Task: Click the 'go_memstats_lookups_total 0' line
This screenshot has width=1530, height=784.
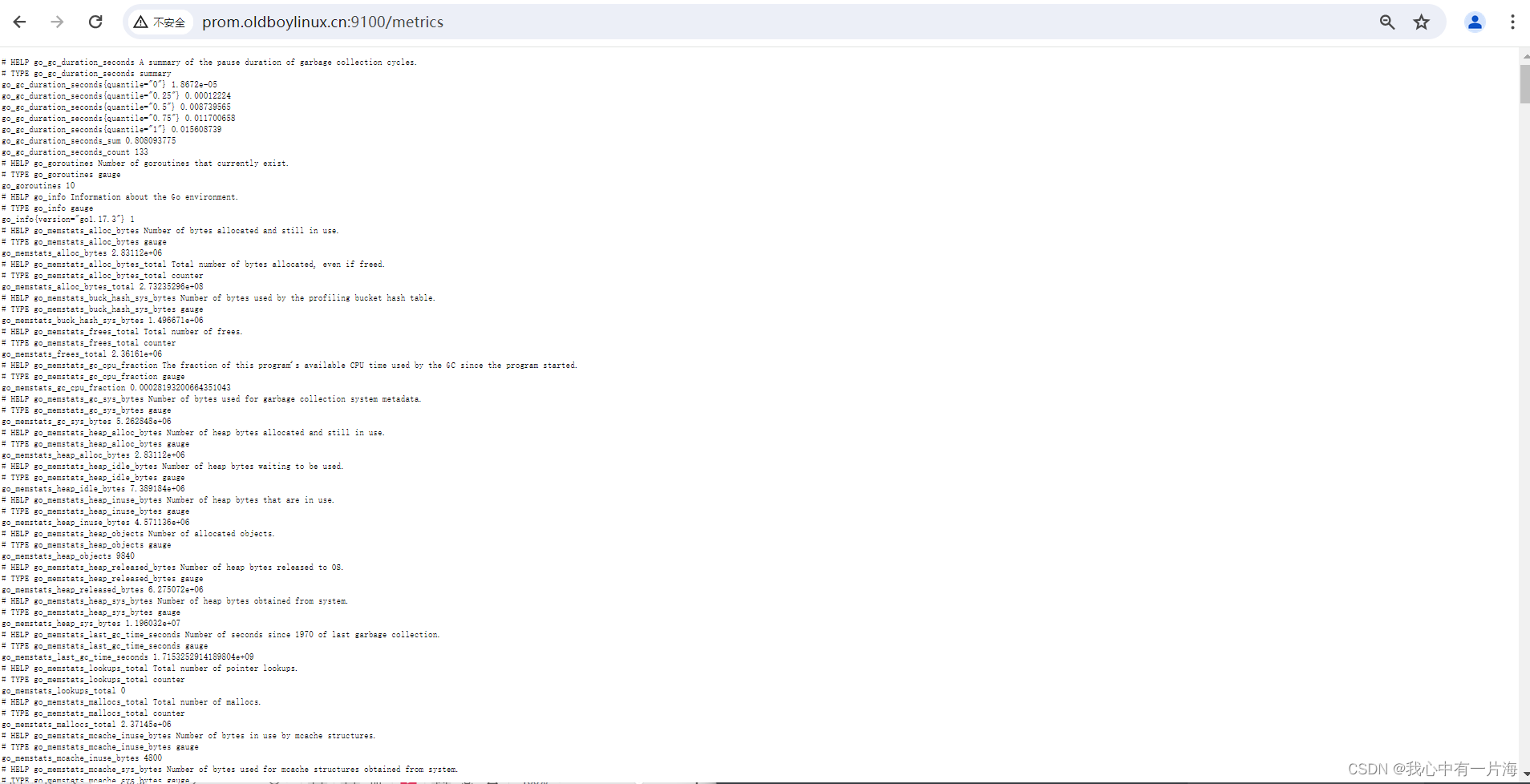Action: [x=64, y=690]
